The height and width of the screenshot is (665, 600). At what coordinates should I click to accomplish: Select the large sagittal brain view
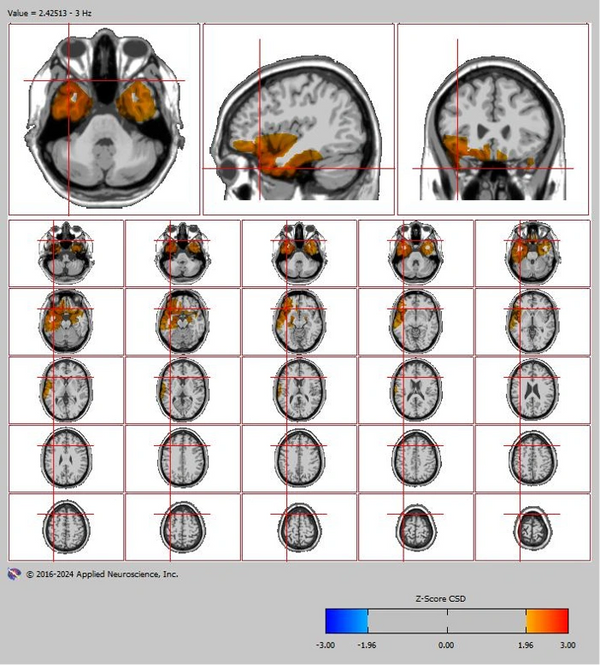pos(298,119)
